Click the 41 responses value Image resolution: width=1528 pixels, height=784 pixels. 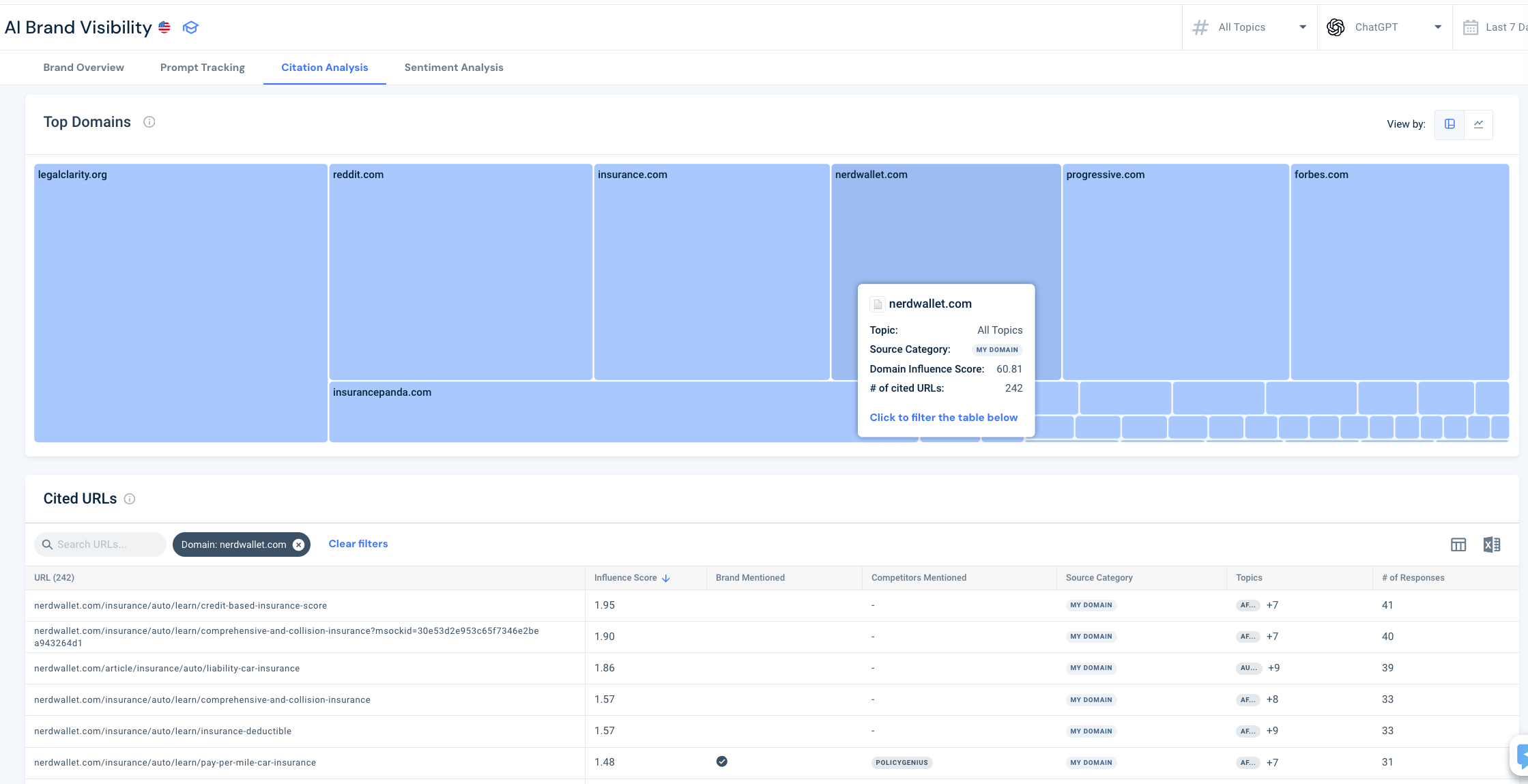(1387, 605)
